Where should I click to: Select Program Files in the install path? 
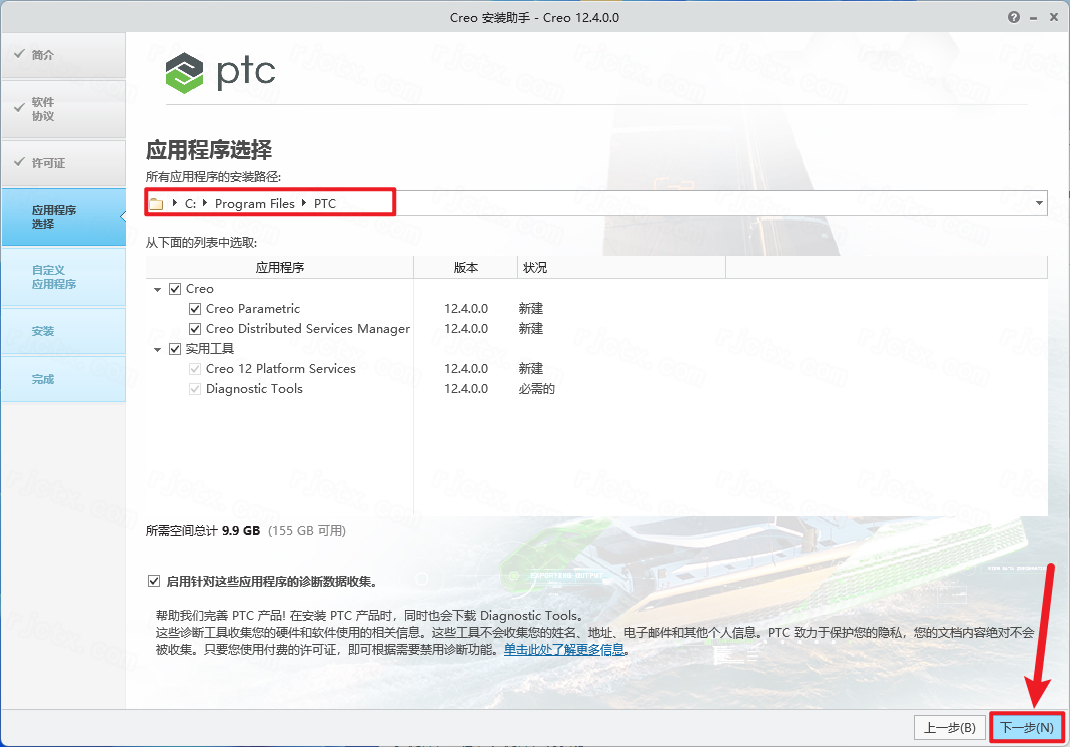coord(255,203)
